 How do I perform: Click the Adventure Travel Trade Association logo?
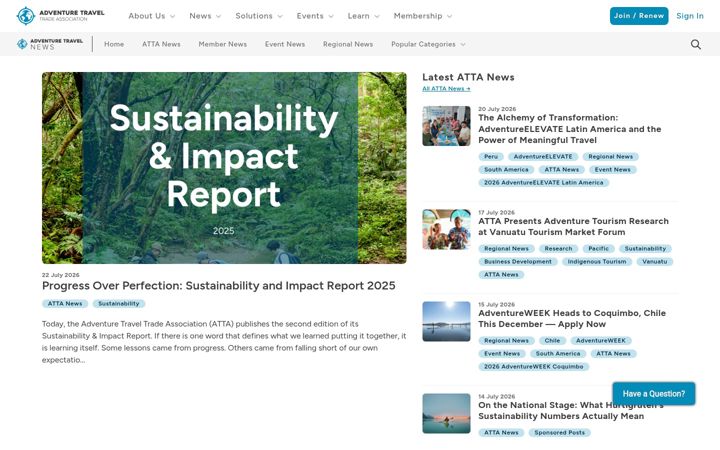tap(60, 16)
